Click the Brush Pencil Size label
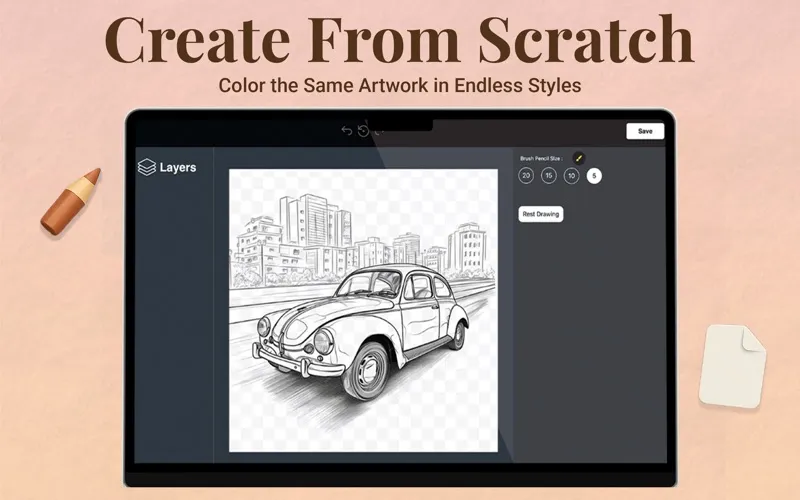Image resolution: width=800 pixels, height=500 pixels. click(x=541, y=159)
